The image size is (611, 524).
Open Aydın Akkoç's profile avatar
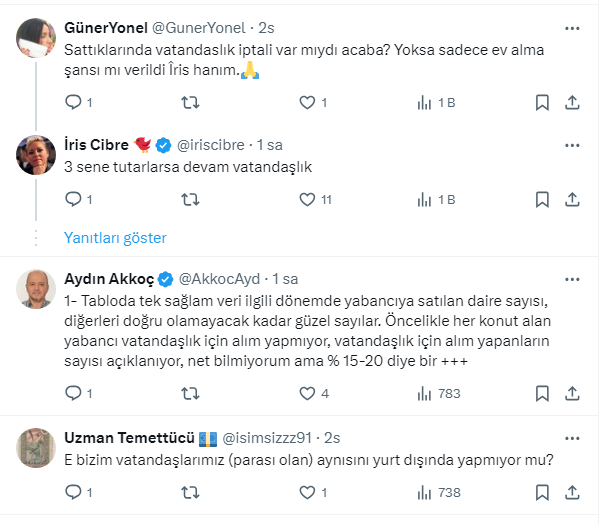click(36, 289)
